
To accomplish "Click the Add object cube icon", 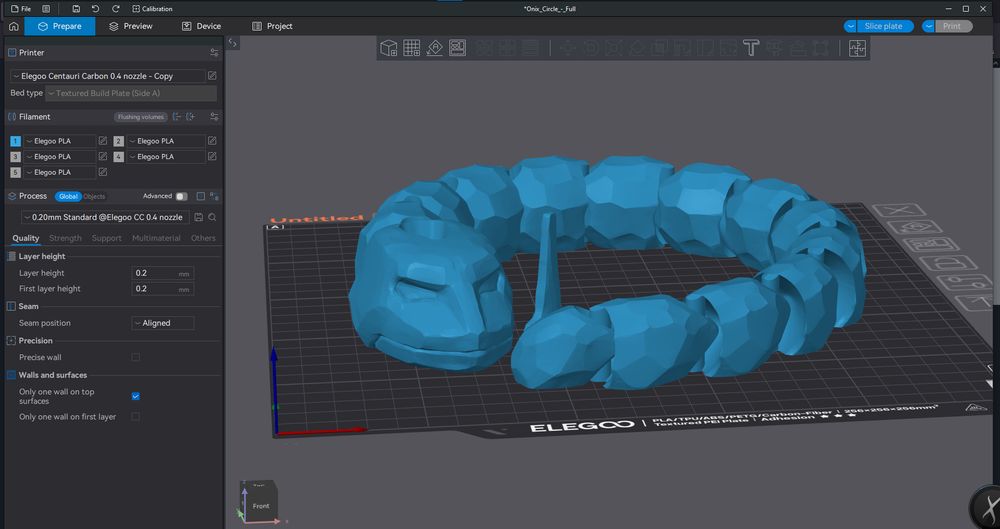I will tap(389, 47).
